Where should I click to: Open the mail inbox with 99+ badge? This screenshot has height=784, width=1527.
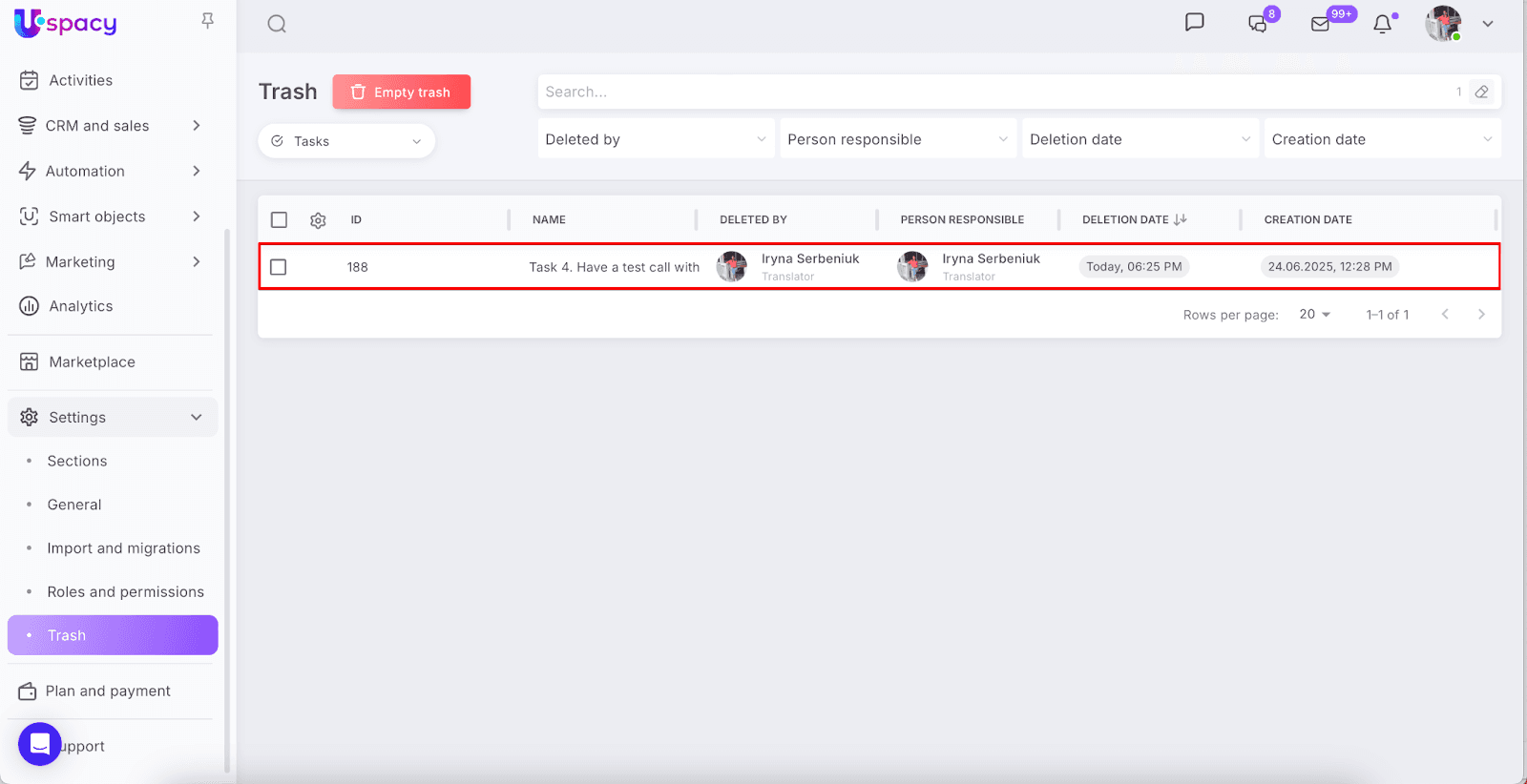1321,24
